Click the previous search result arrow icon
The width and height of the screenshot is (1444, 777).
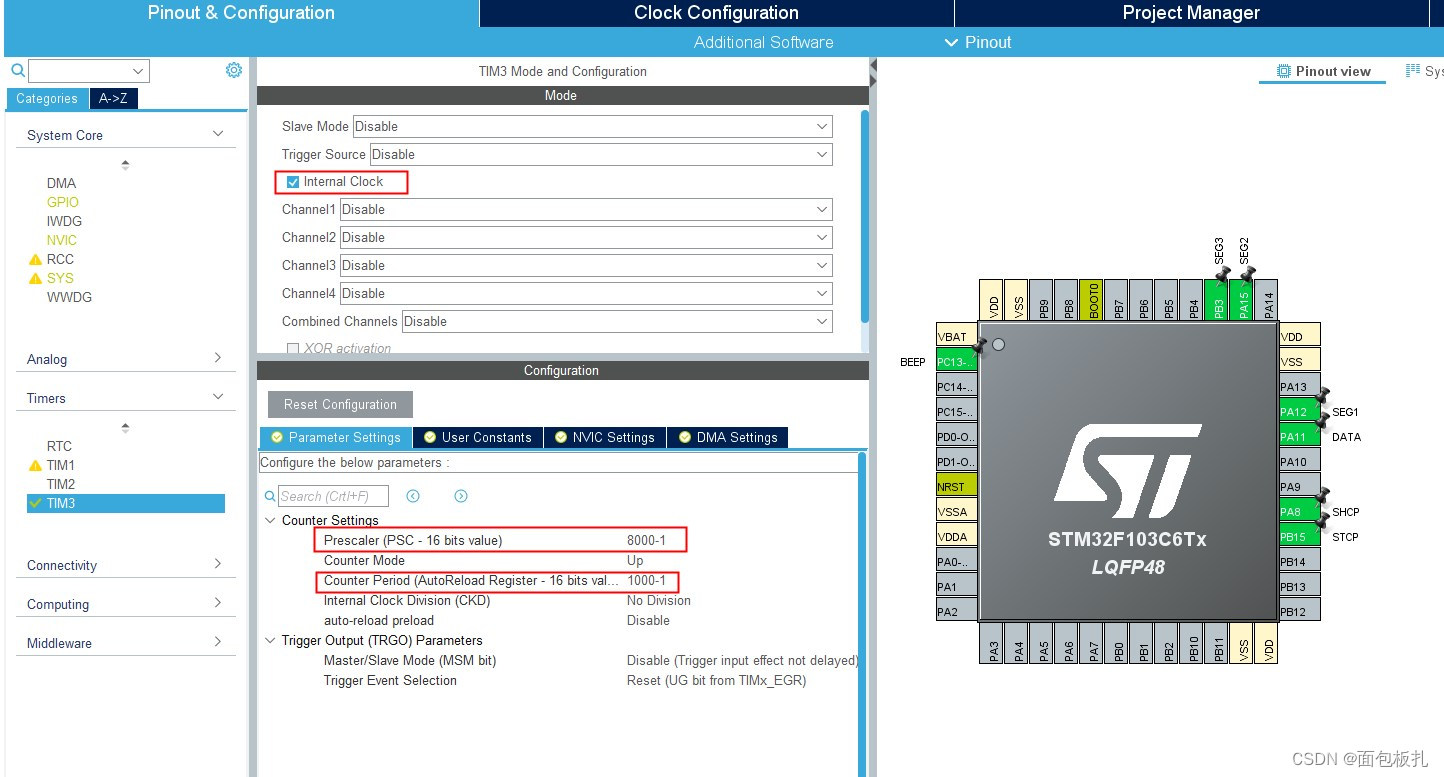click(413, 496)
